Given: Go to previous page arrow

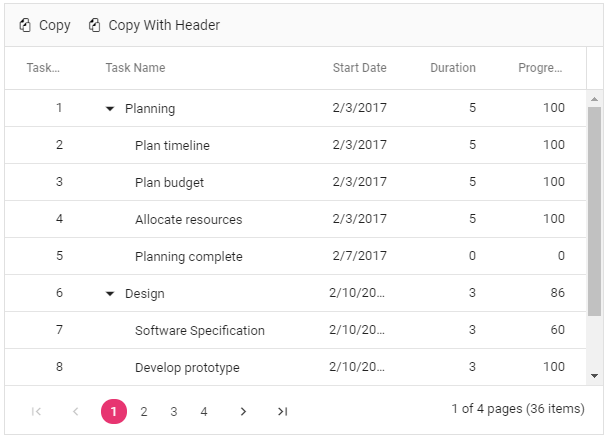Looking at the screenshot, I should point(76,411).
